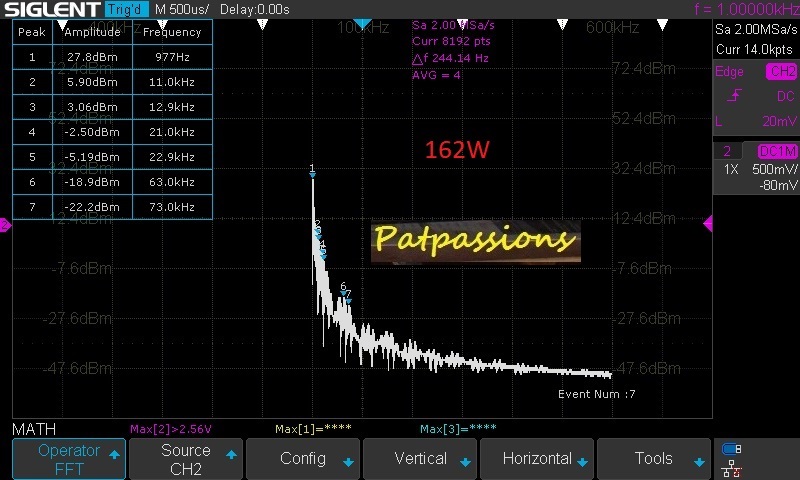This screenshot has width=800, height=480.
Task: Toggle the channel 2 tab indicator
Action: coord(728,151)
